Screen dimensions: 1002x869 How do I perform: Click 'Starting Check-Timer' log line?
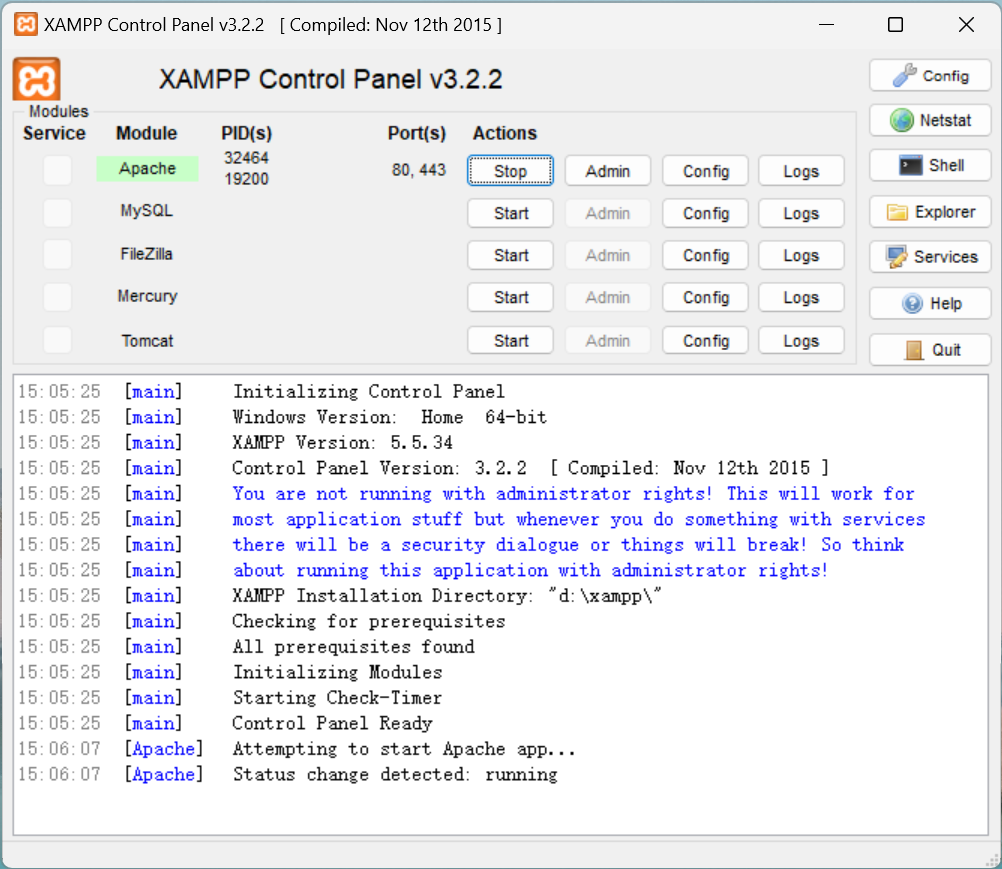click(x=337, y=698)
